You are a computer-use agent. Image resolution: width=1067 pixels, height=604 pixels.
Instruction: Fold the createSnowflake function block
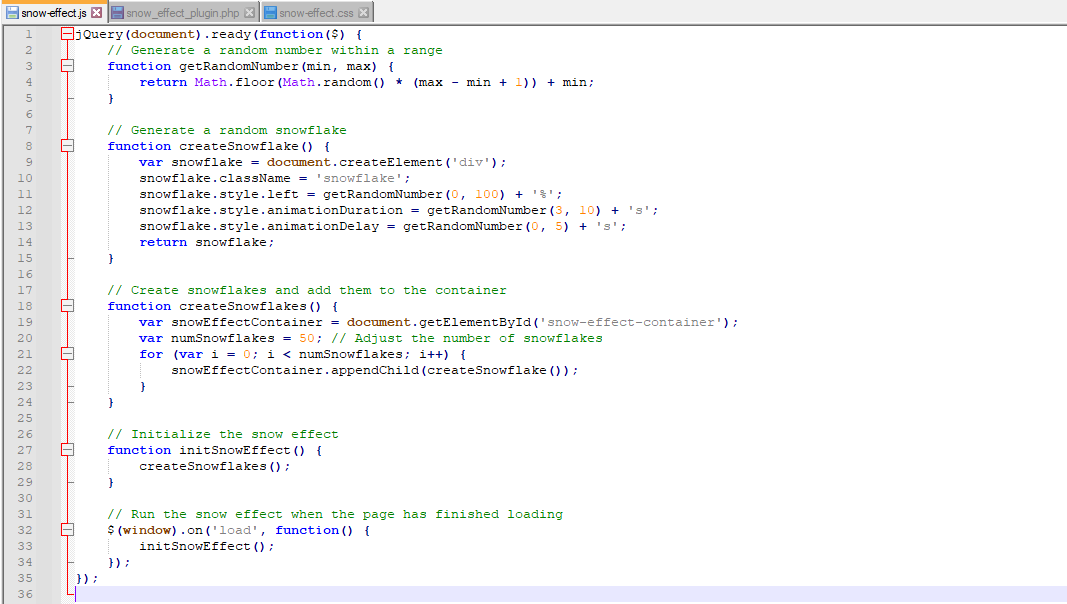click(67, 146)
